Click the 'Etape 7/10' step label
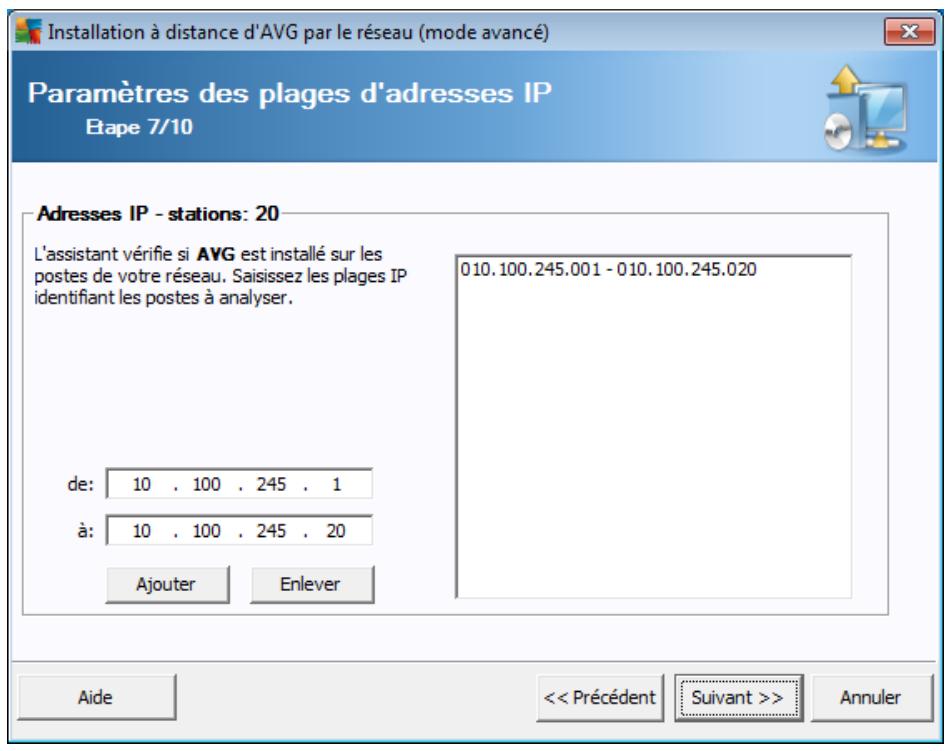The height and width of the screenshot is (751, 951). pyautogui.click(x=139, y=127)
